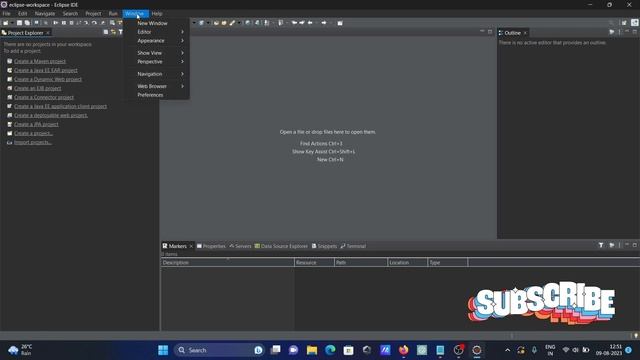
Task: Click the Save toolbar icon
Action: [19, 23]
